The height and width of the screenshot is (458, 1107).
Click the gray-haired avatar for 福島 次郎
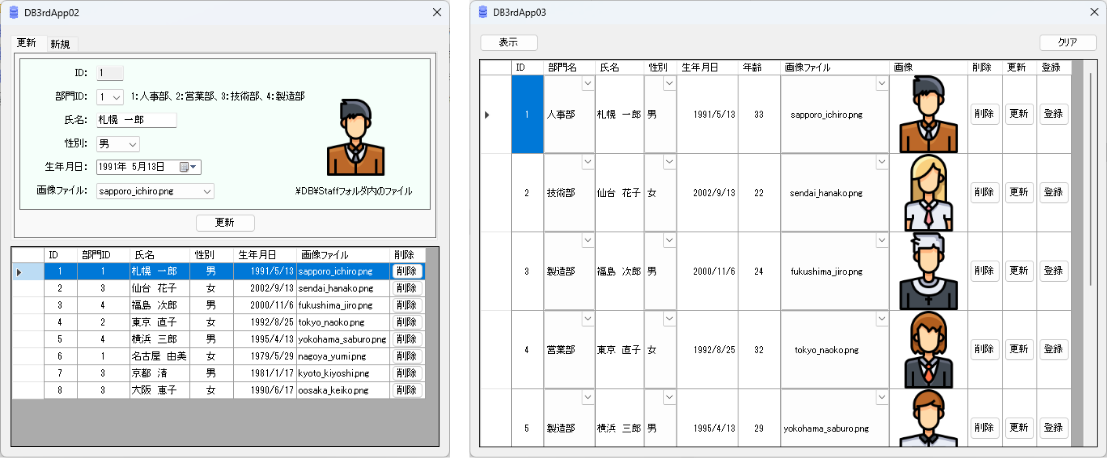pyautogui.click(x=927, y=271)
